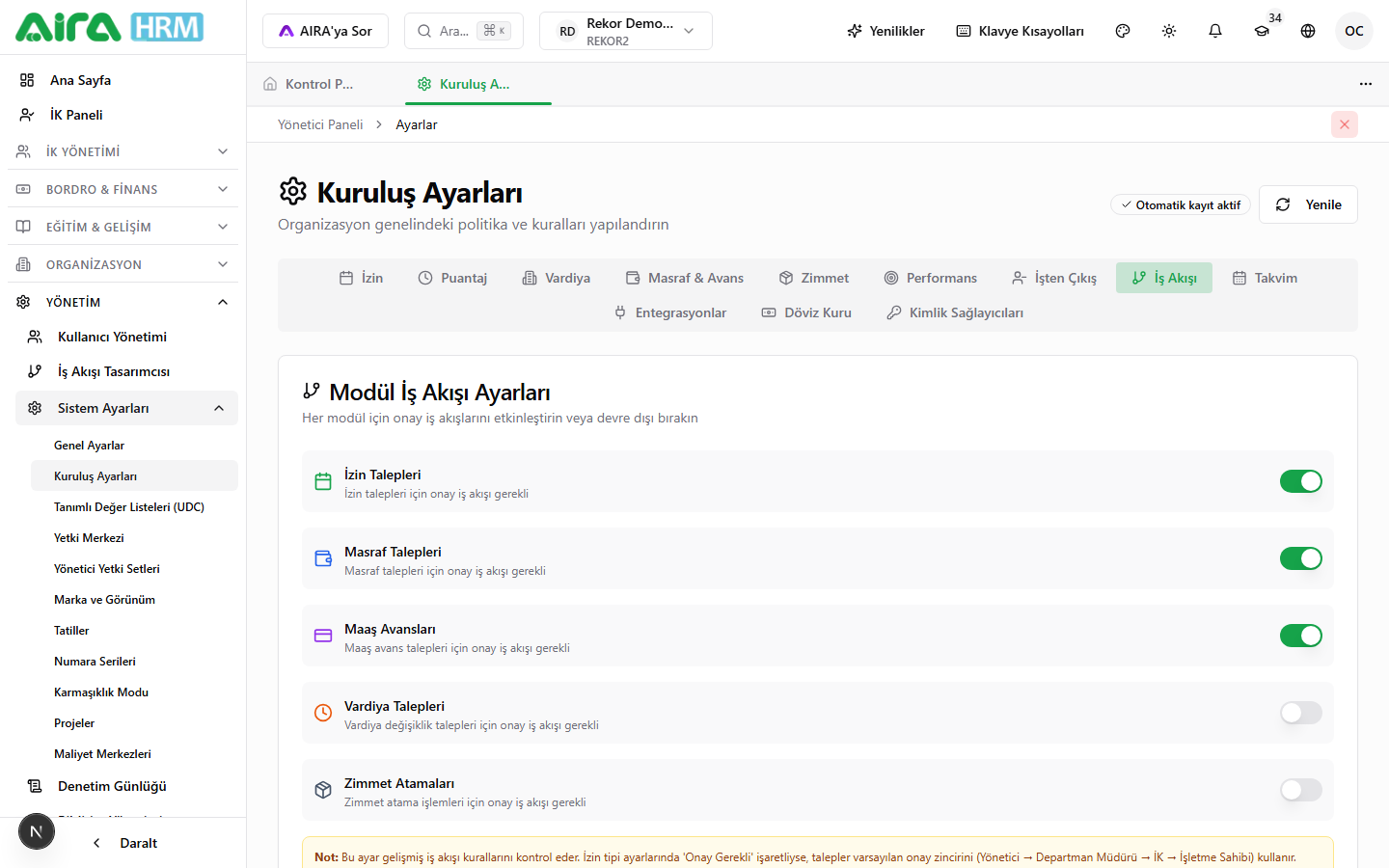Image resolution: width=1389 pixels, height=868 pixels.
Task: Open Marka ve Görünüm settings
Action: pos(134,600)
